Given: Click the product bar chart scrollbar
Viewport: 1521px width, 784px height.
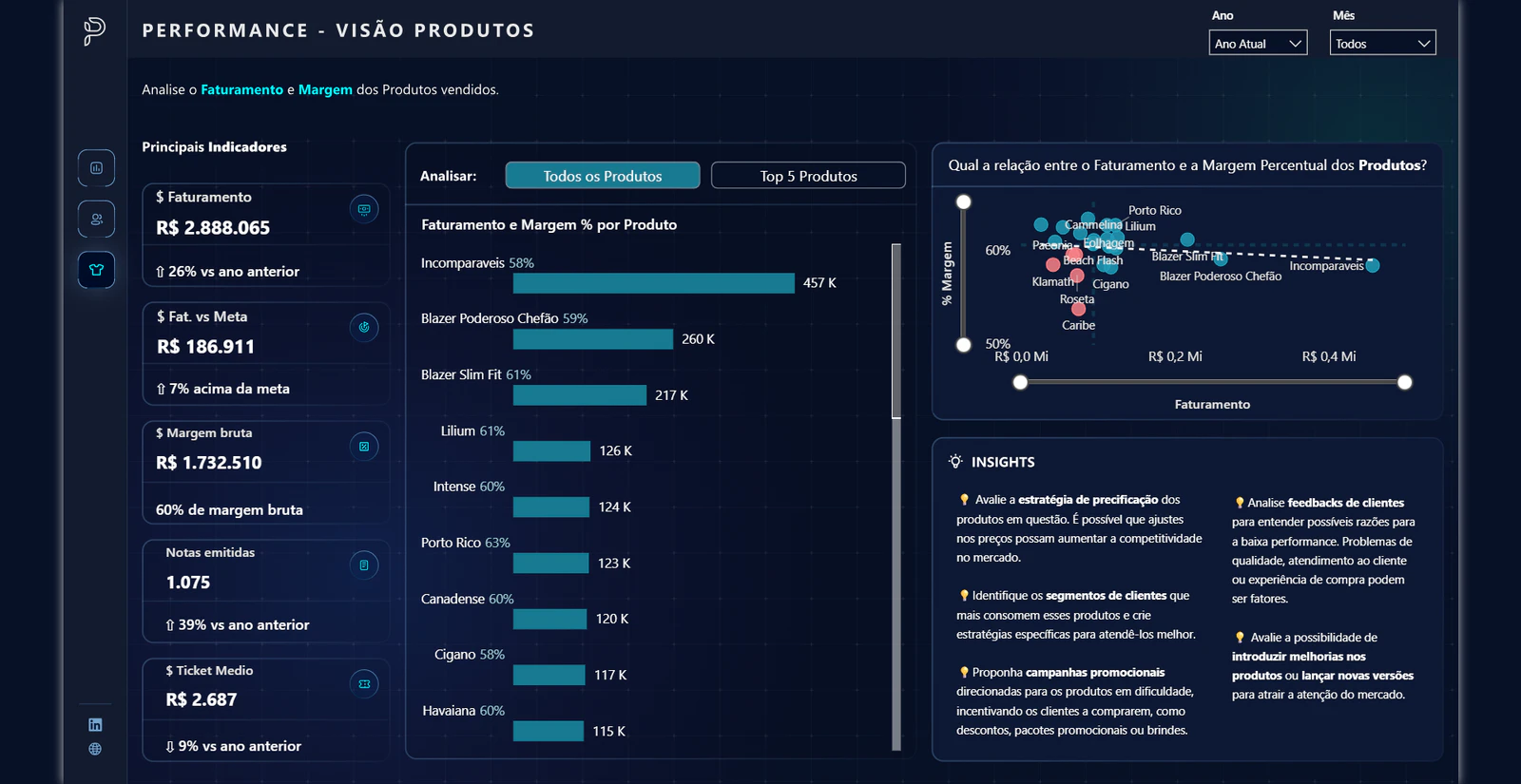Looking at the screenshot, I should coord(896,331).
